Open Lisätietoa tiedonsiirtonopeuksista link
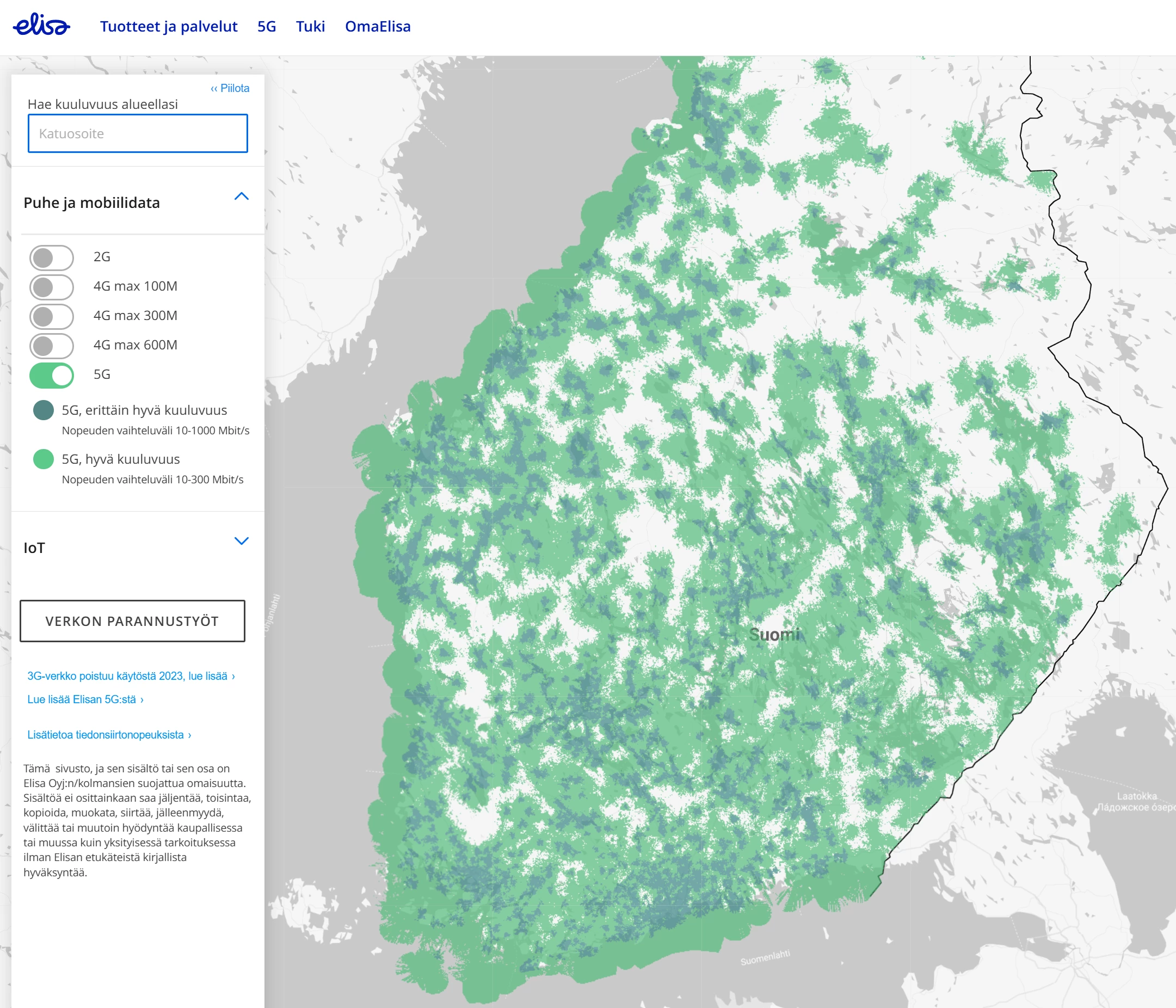This screenshot has width=1176, height=1008. click(x=109, y=734)
